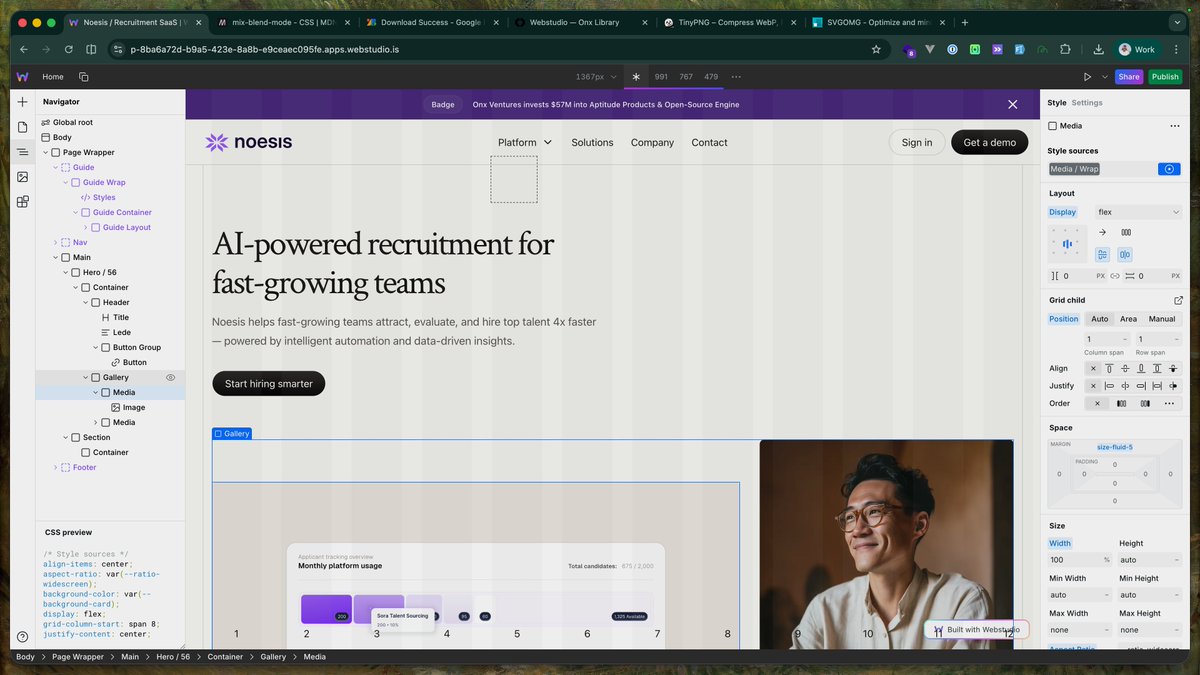Open the help icon at sidebar bottom
Viewport: 1200px width, 675px height.
coord(22,636)
